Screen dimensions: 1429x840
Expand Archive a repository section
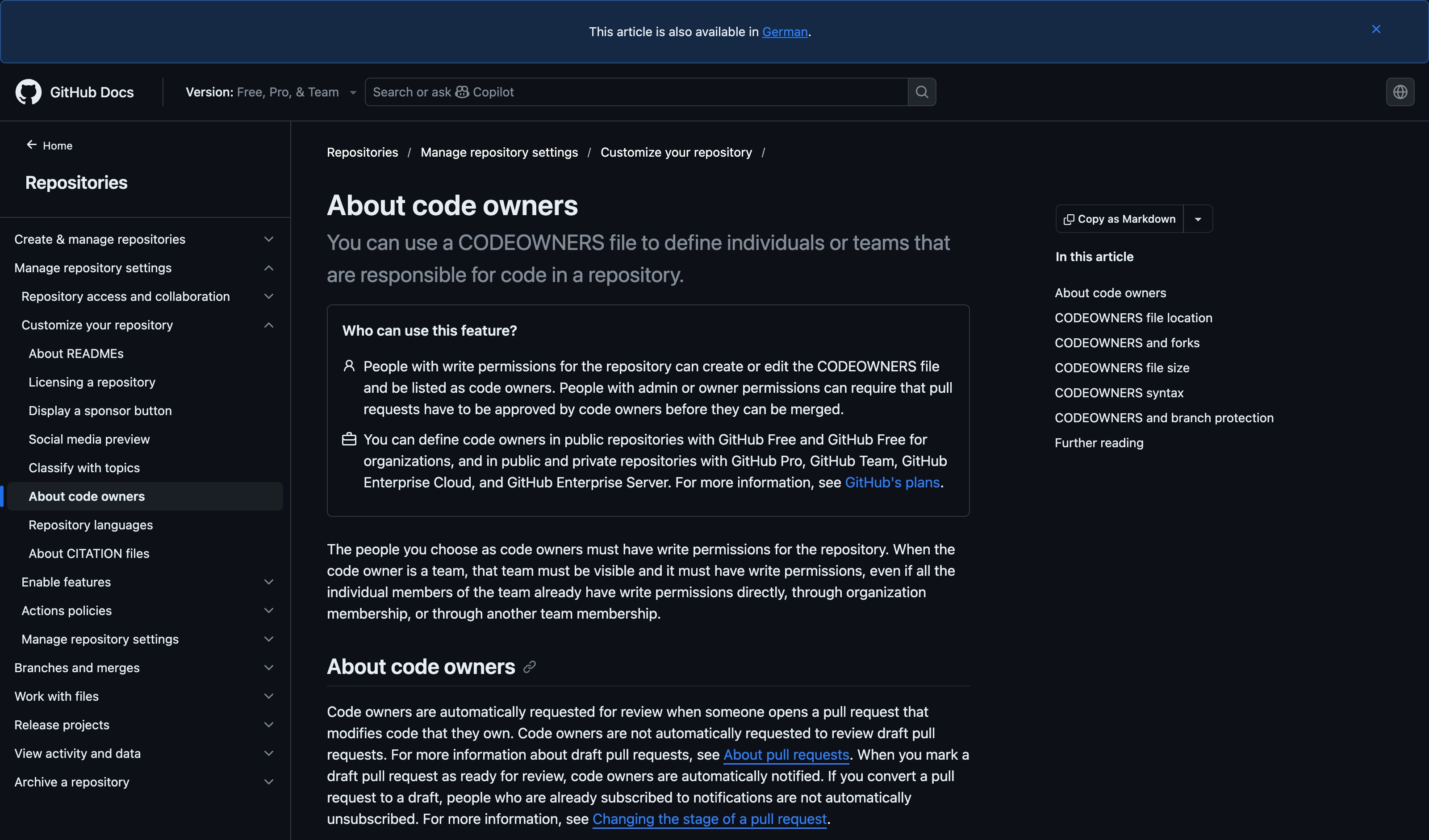145,782
